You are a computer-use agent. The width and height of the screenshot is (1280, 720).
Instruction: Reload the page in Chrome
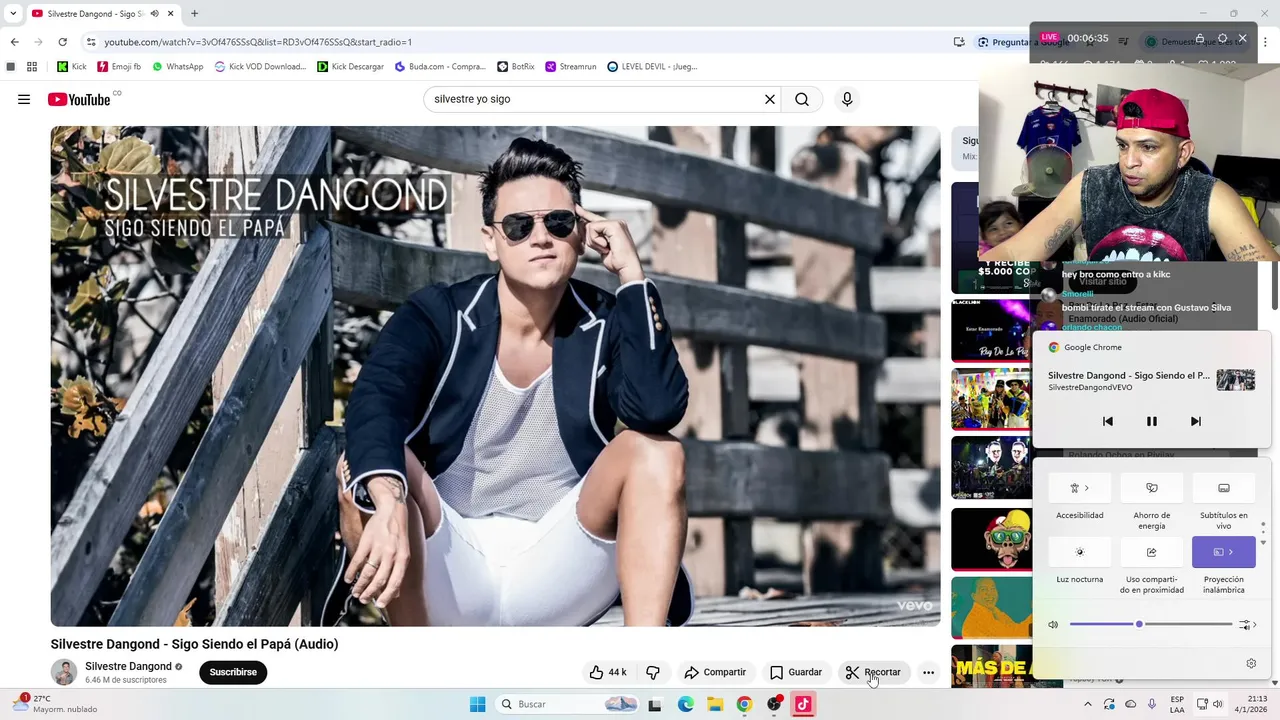coord(62,42)
